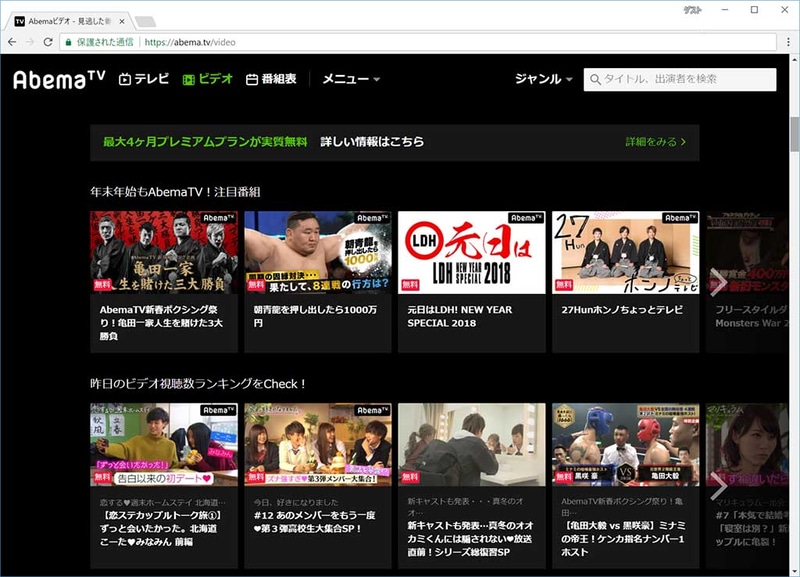The width and height of the screenshot is (800, 577).
Task: Select the Abemaビデオ browser tab
Action: point(69,21)
